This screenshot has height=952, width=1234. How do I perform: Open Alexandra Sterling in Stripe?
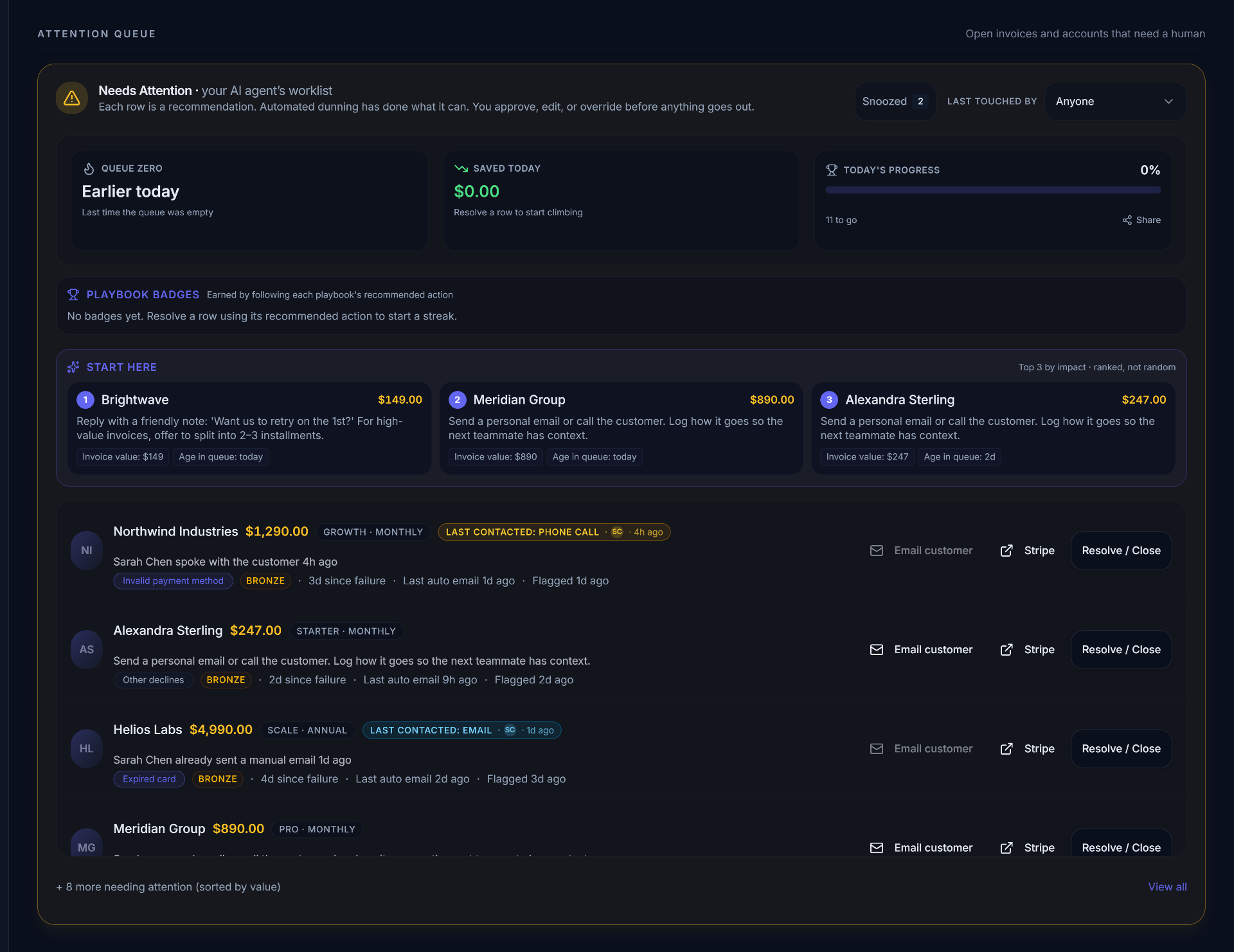pos(1028,649)
